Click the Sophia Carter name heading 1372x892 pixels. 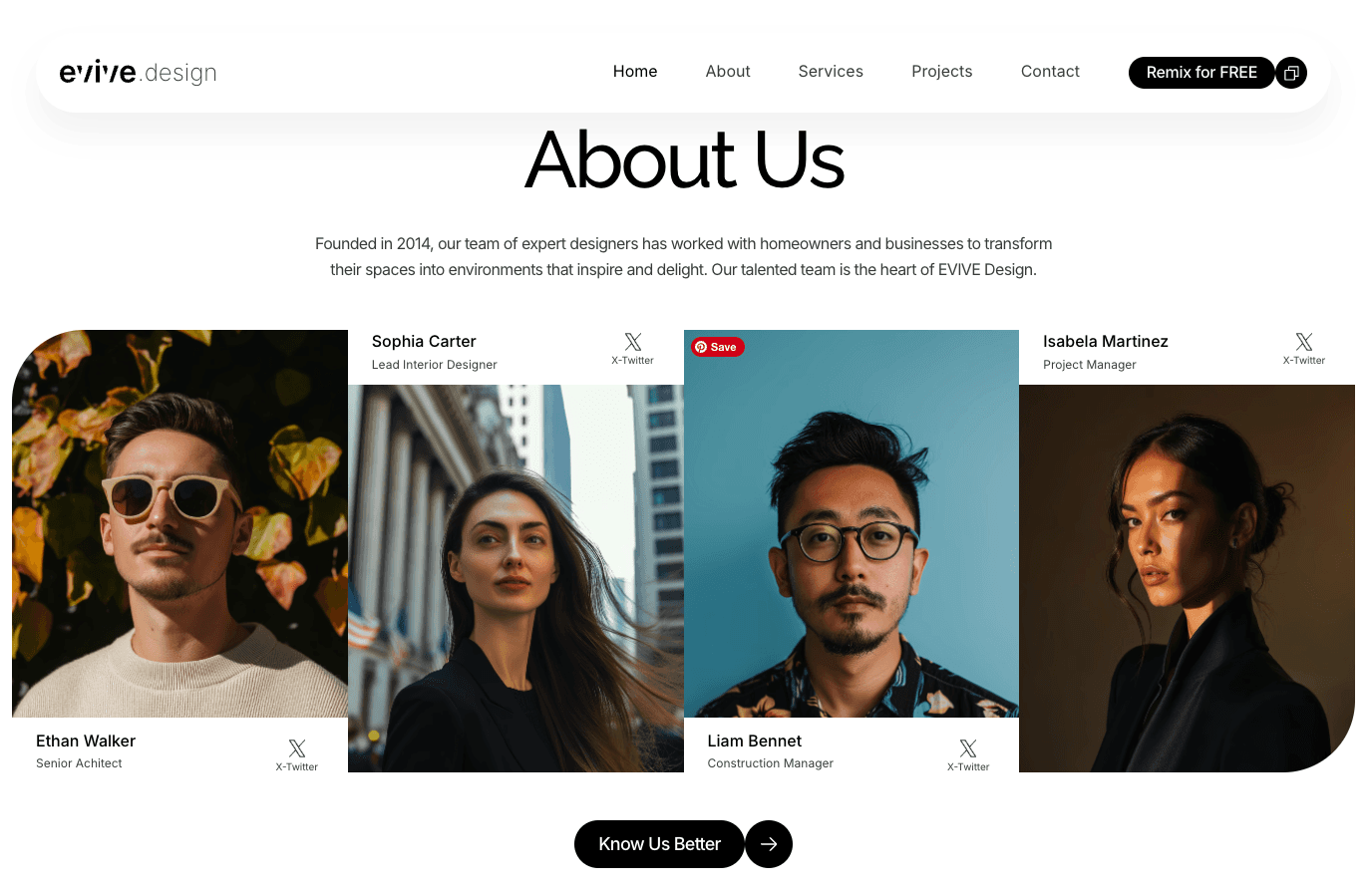[424, 341]
